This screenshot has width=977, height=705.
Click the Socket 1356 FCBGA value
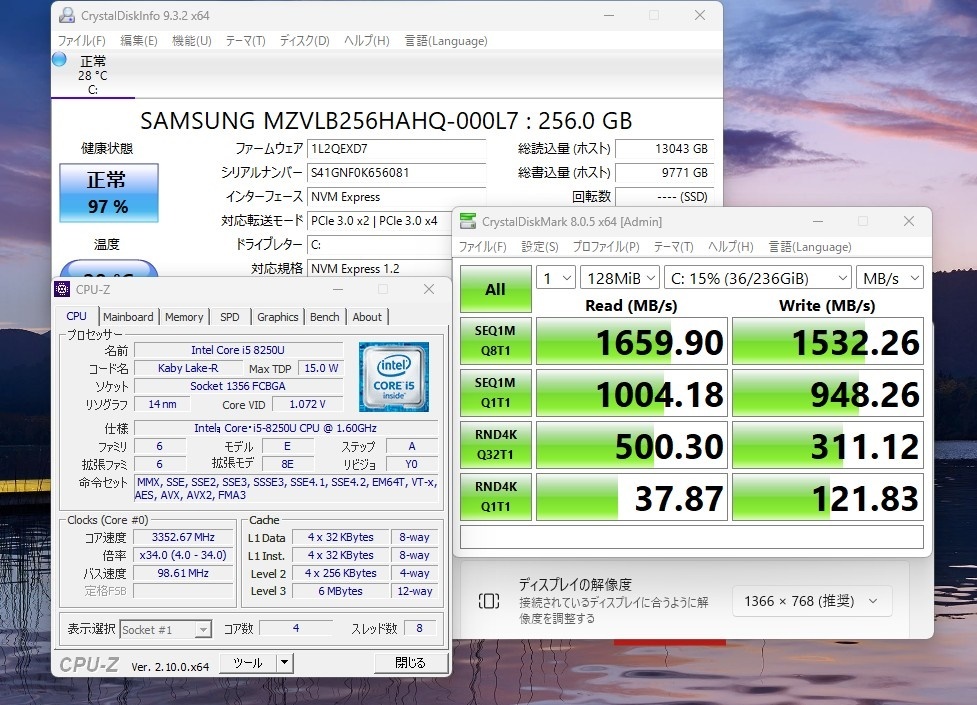(x=239, y=386)
